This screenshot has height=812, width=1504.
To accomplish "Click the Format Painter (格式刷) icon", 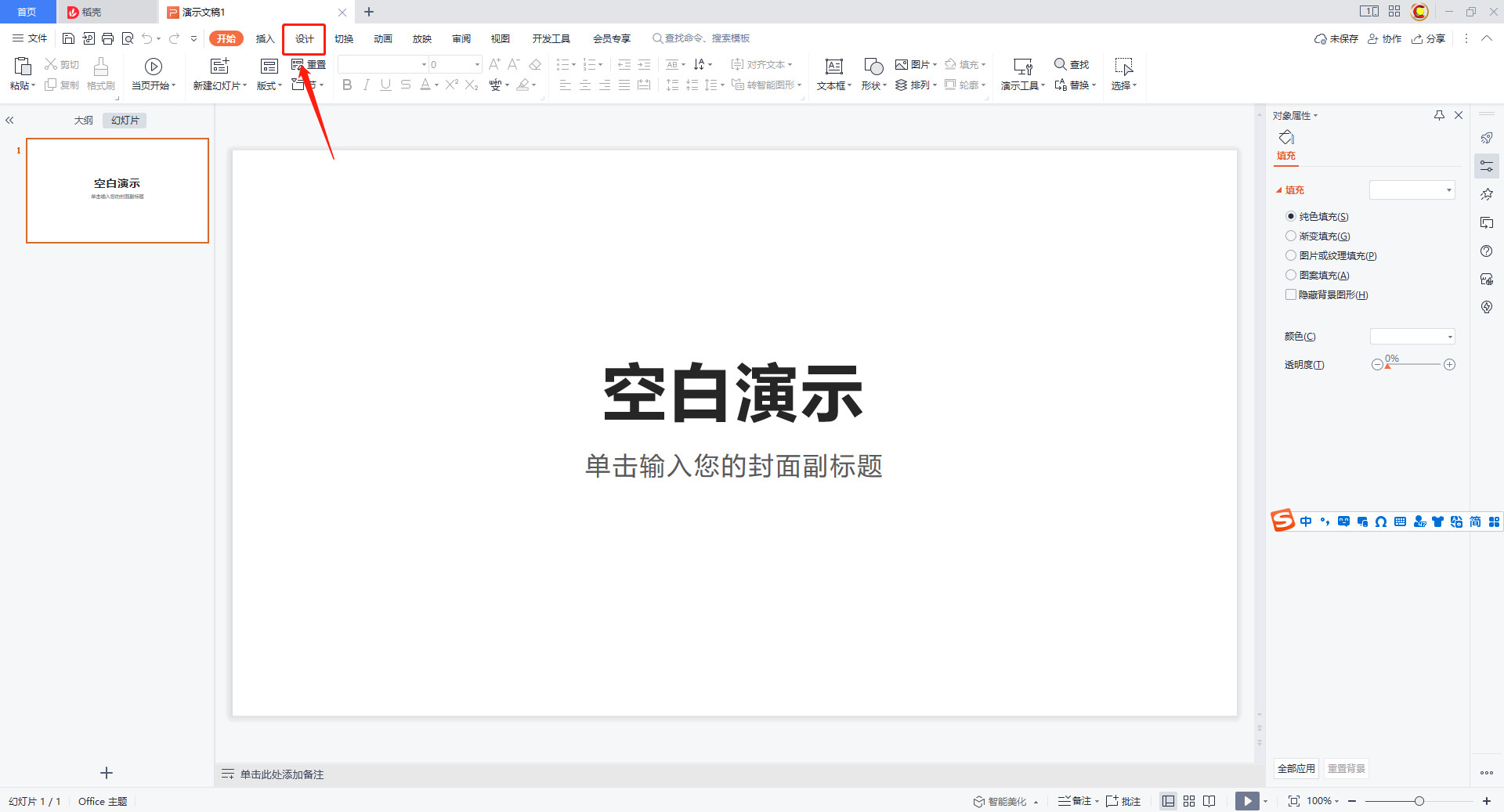I will point(101,67).
